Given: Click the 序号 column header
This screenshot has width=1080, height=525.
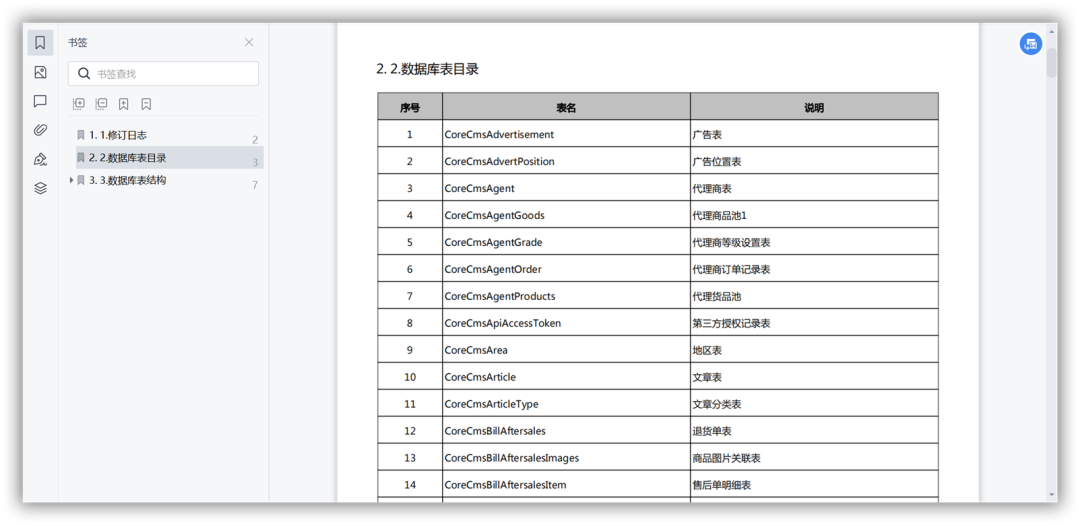Looking at the screenshot, I should click(410, 107).
